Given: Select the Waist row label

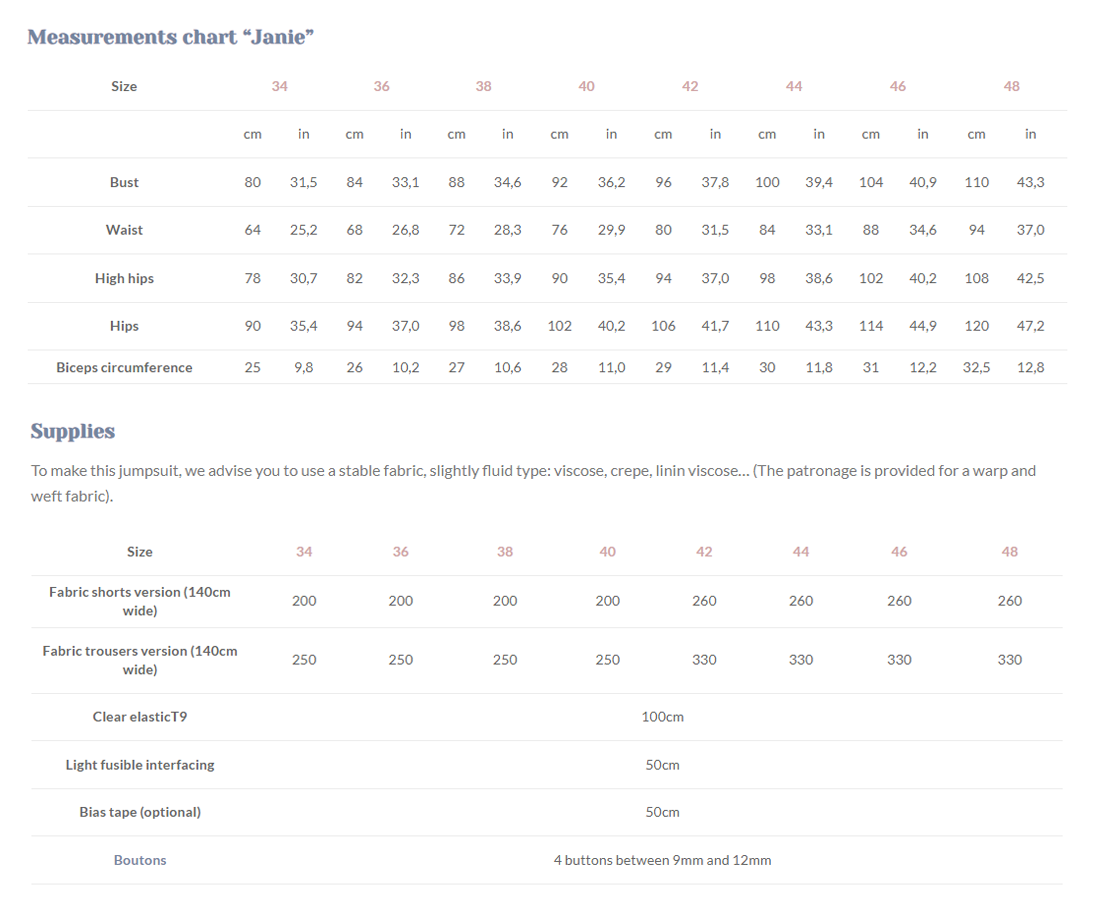Looking at the screenshot, I should 124,230.
